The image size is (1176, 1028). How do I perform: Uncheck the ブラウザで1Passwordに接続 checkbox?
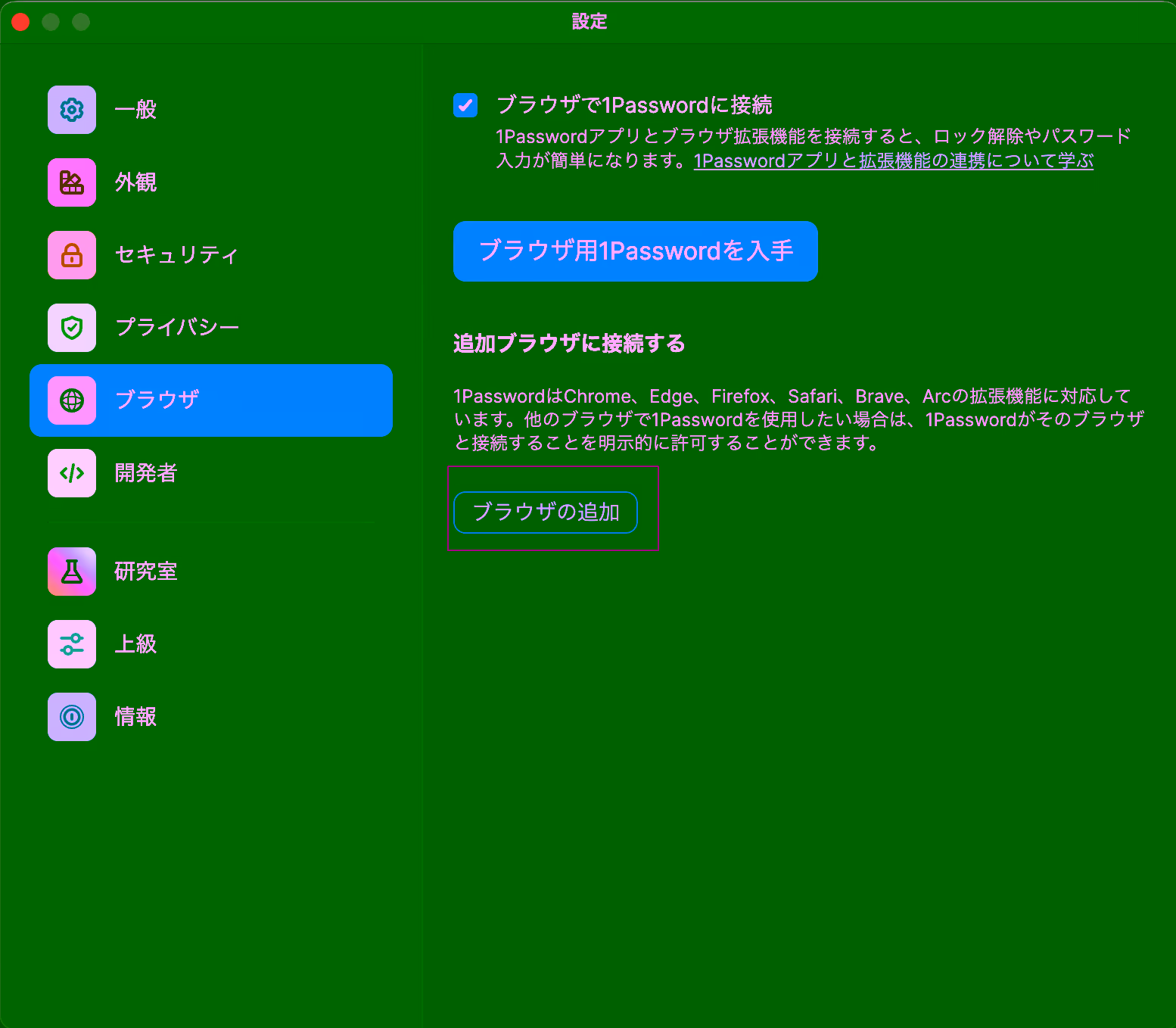click(465, 105)
